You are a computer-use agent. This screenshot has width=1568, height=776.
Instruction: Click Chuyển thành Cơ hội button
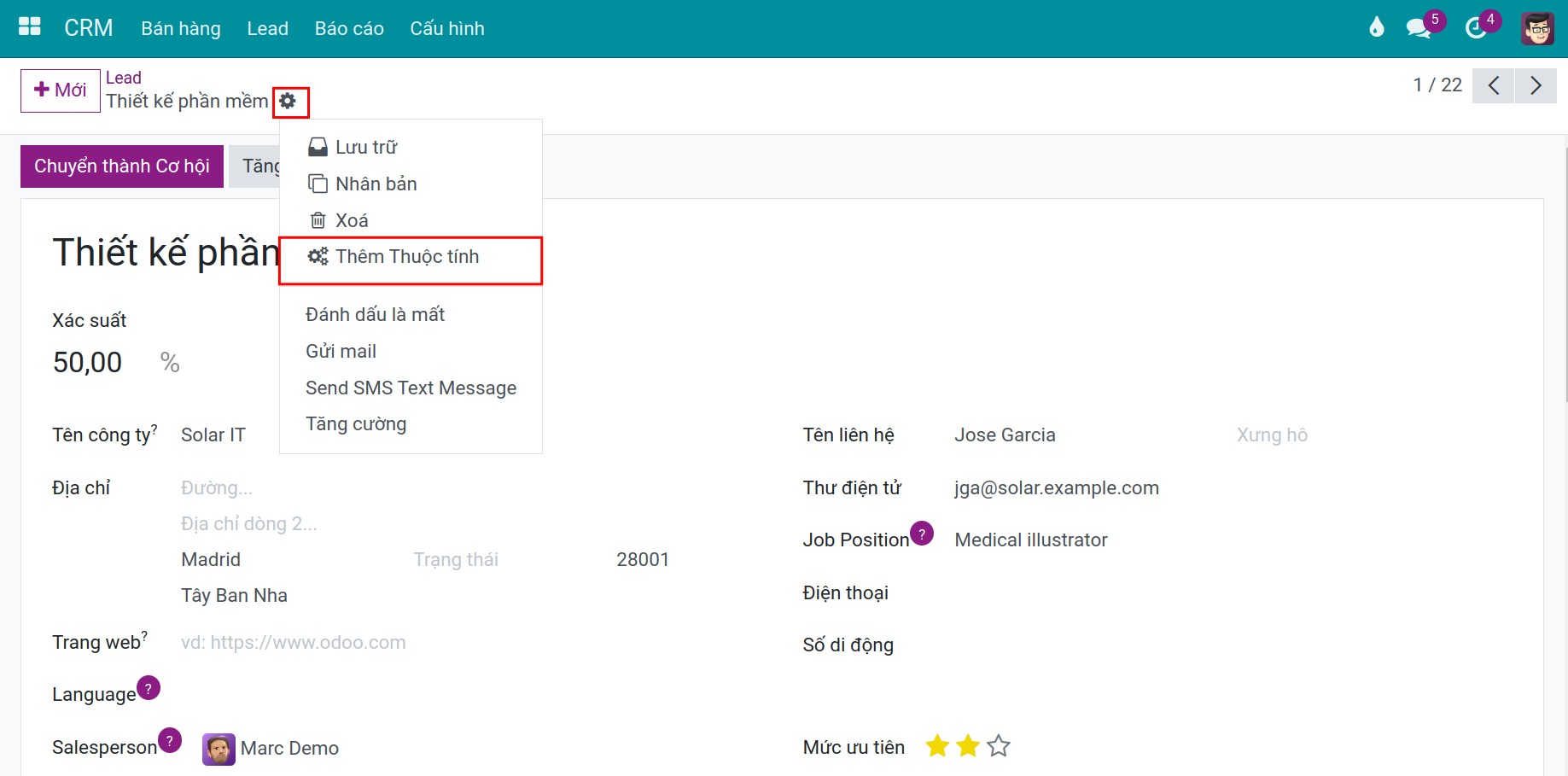click(122, 166)
